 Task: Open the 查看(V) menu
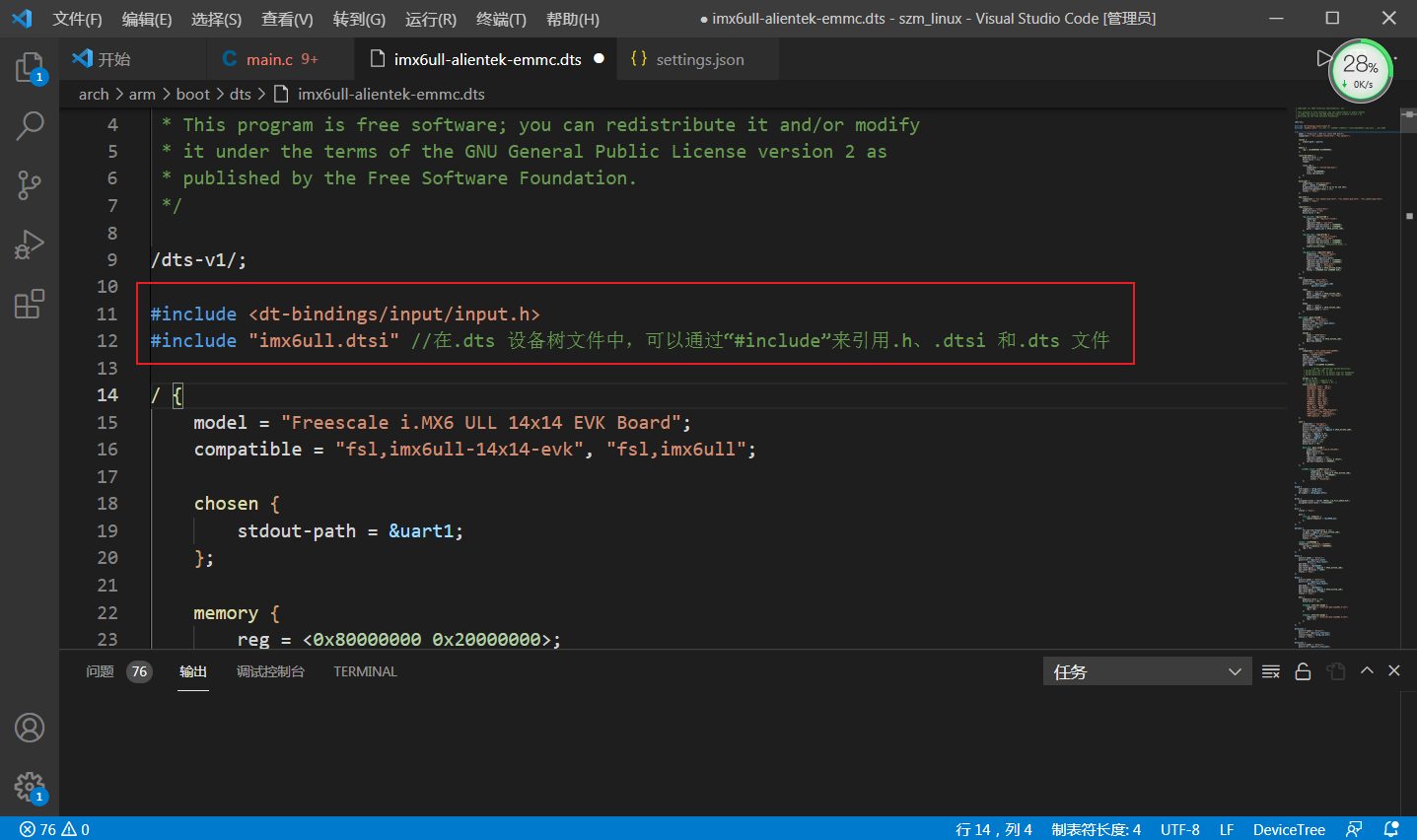click(287, 19)
